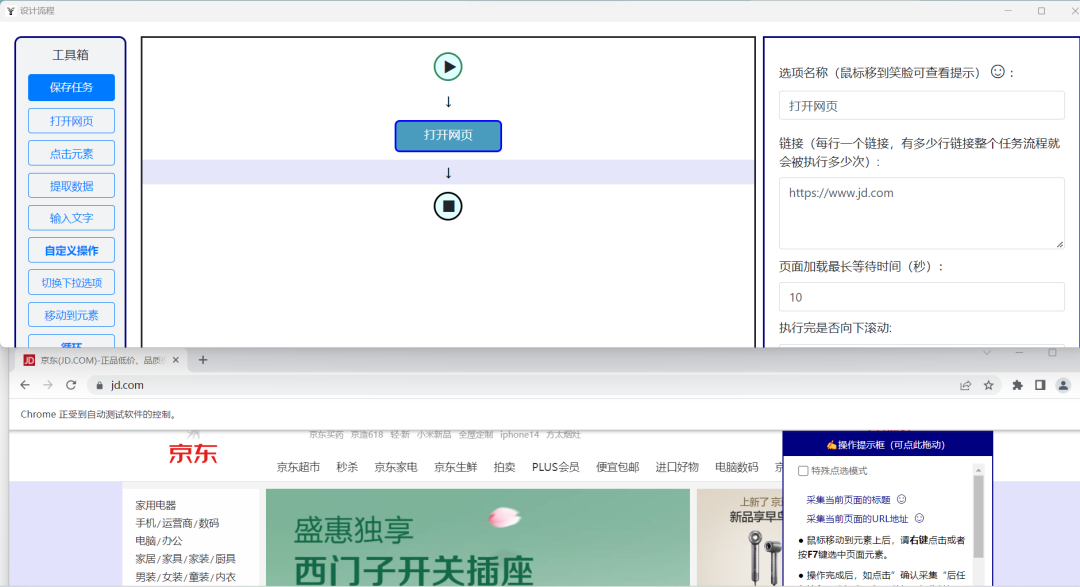
Task: Select the 京东(JD.COM) tab in Chrome
Action: [x=102, y=360]
